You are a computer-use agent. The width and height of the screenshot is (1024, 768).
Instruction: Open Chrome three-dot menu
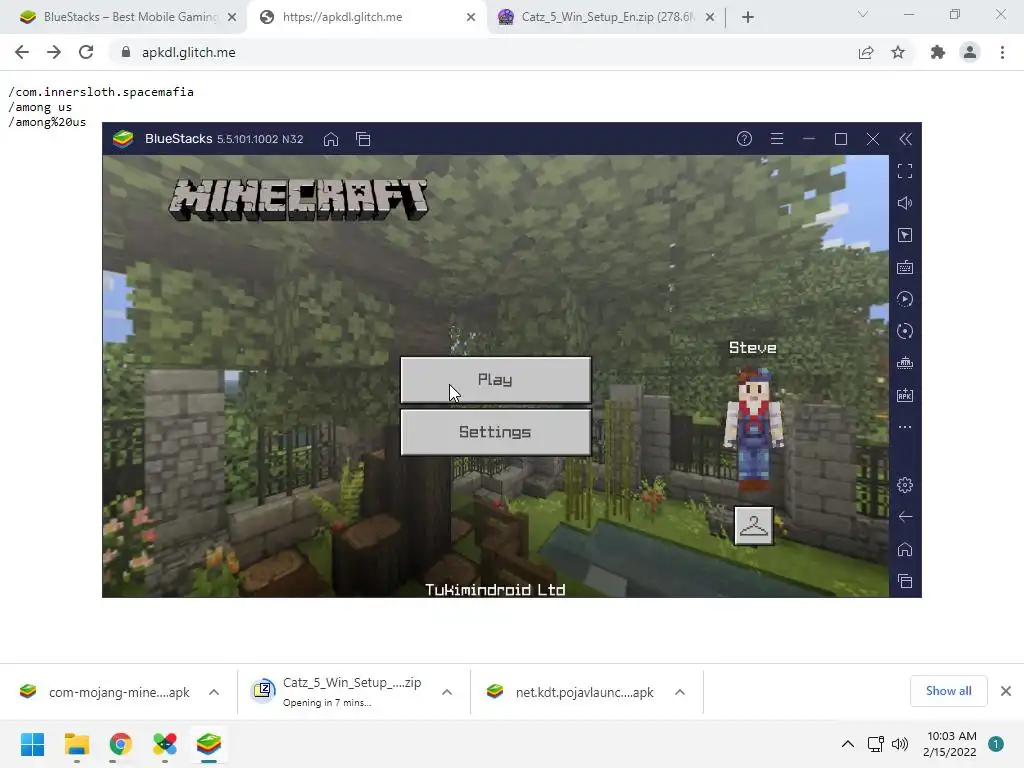[1002, 52]
